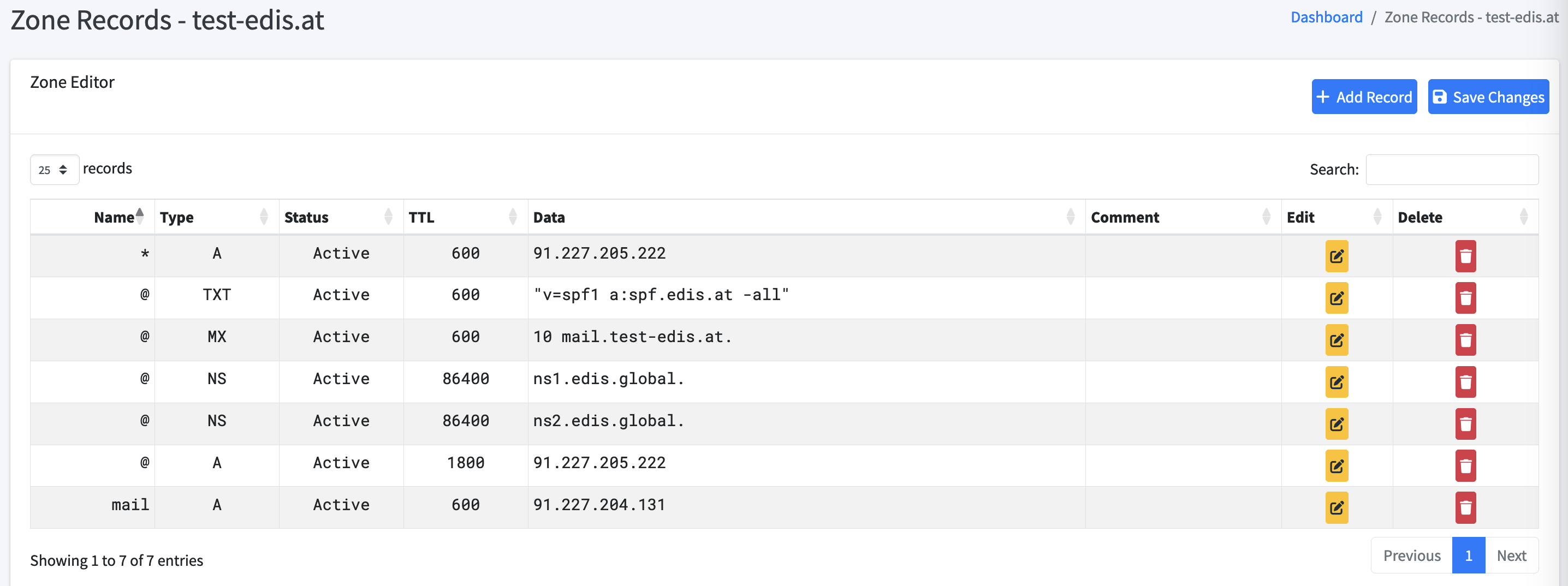Go to the Next page

click(x=1511, y=555)
